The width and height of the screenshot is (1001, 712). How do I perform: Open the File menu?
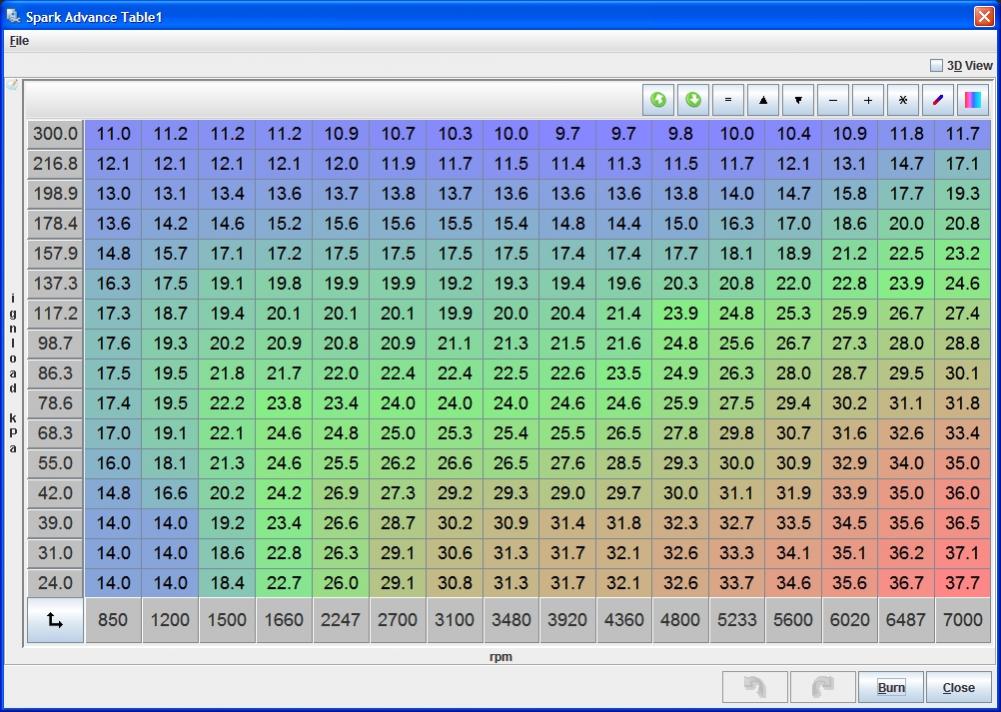(19, 41)
